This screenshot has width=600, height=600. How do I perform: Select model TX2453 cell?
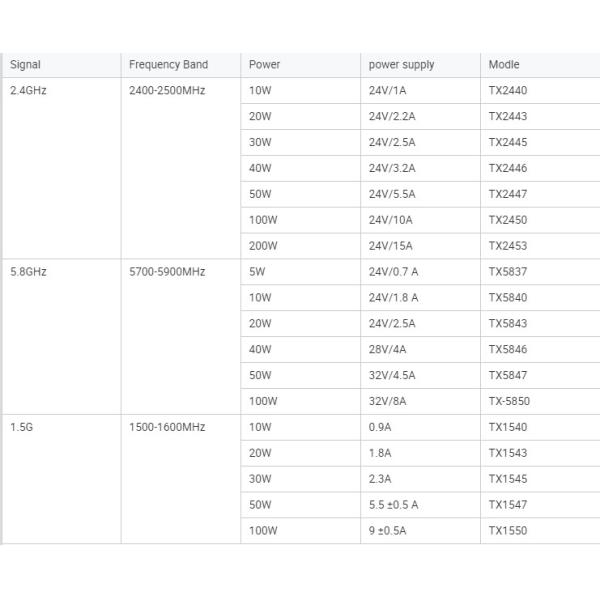pos(507,246)
